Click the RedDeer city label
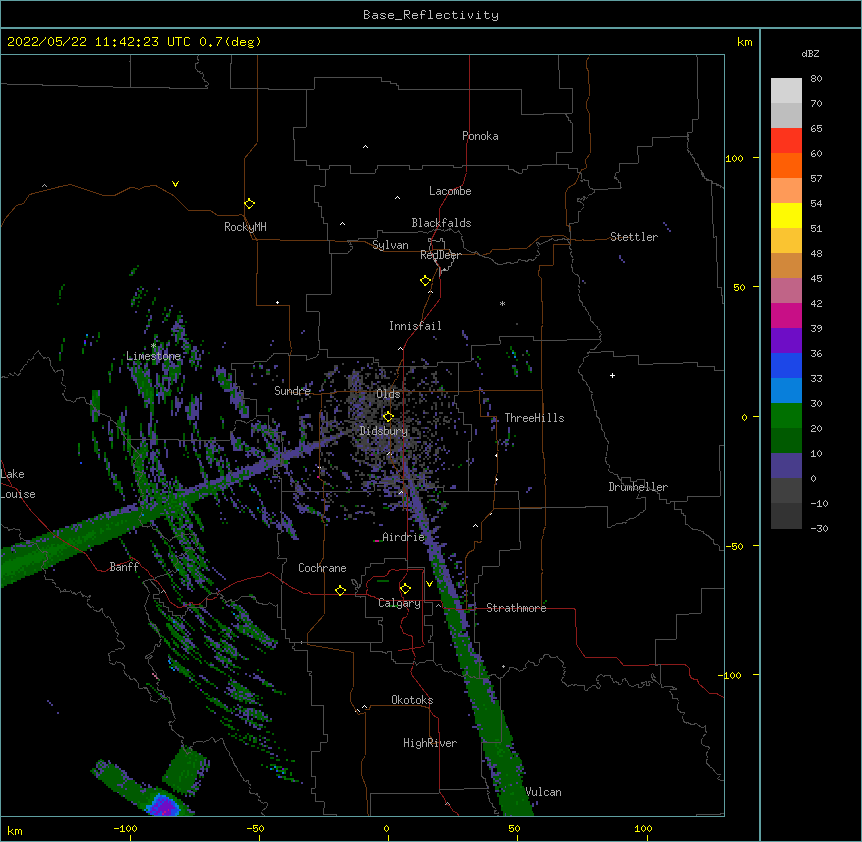 pos(440,255)
